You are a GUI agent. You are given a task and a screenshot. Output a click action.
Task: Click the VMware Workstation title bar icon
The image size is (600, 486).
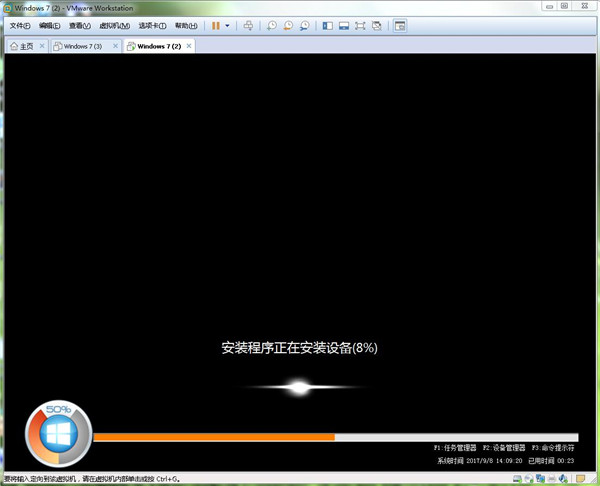pyautogui.click(x=7, y=8)
